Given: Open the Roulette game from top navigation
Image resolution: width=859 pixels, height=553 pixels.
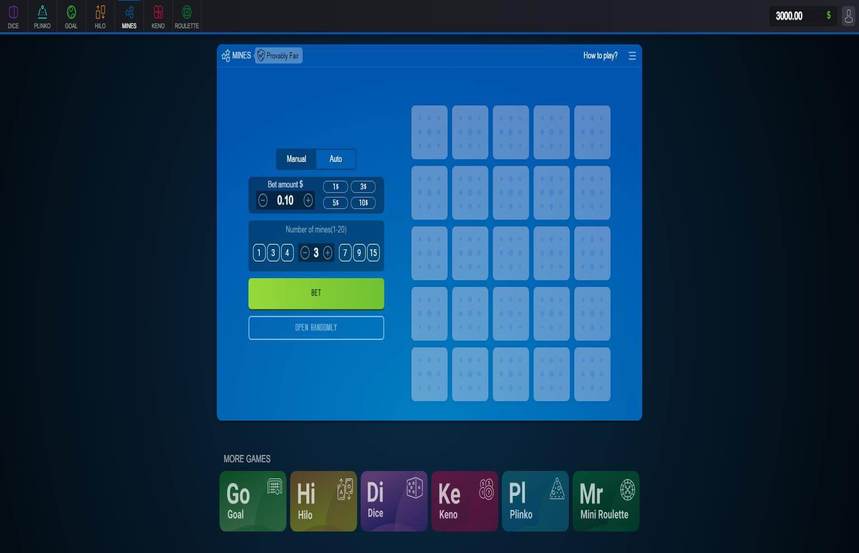Looking at the screenshot, I should 187,16.
